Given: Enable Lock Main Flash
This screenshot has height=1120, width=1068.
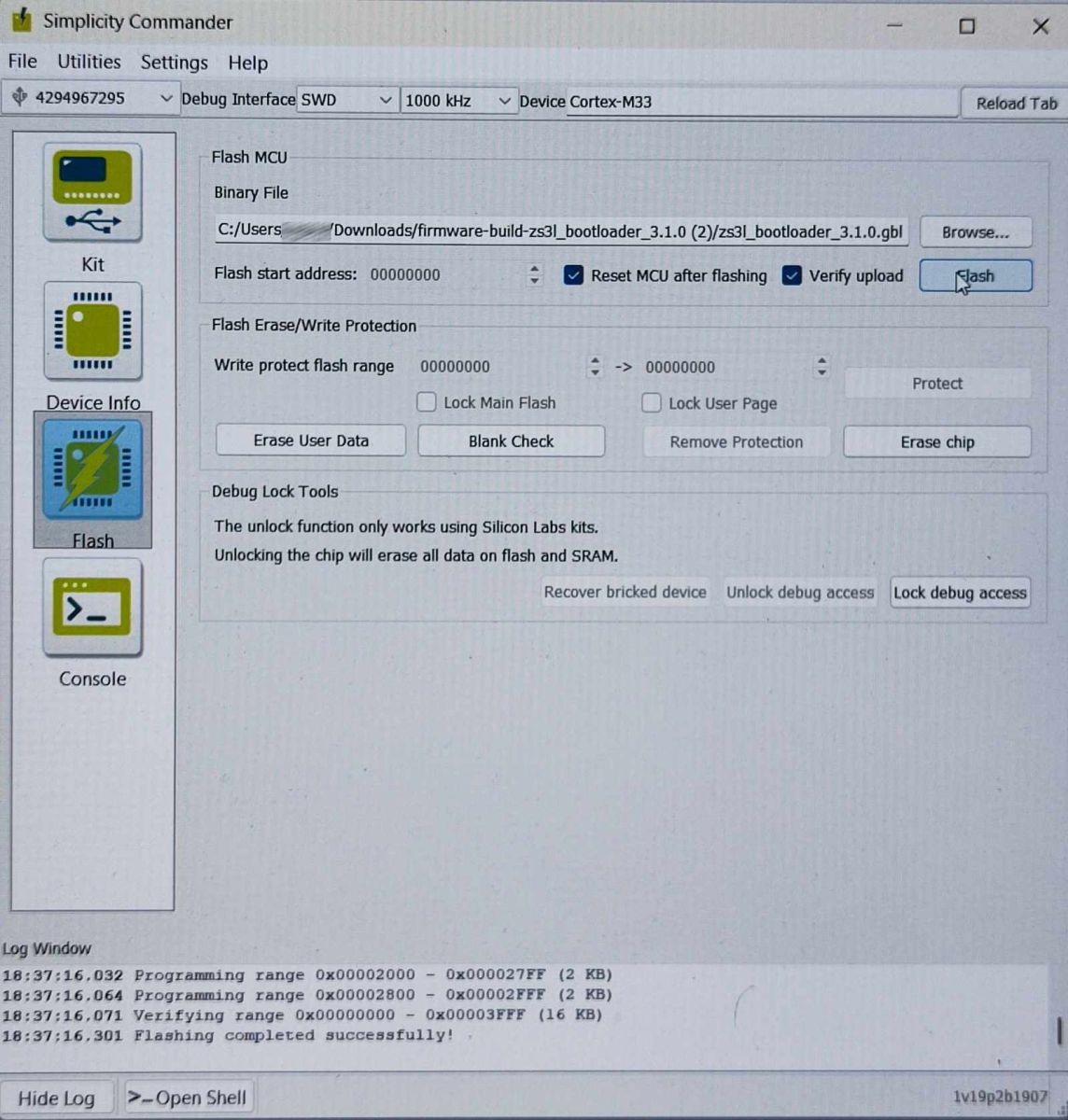Looking at the screenshot, I should [427, 402].
